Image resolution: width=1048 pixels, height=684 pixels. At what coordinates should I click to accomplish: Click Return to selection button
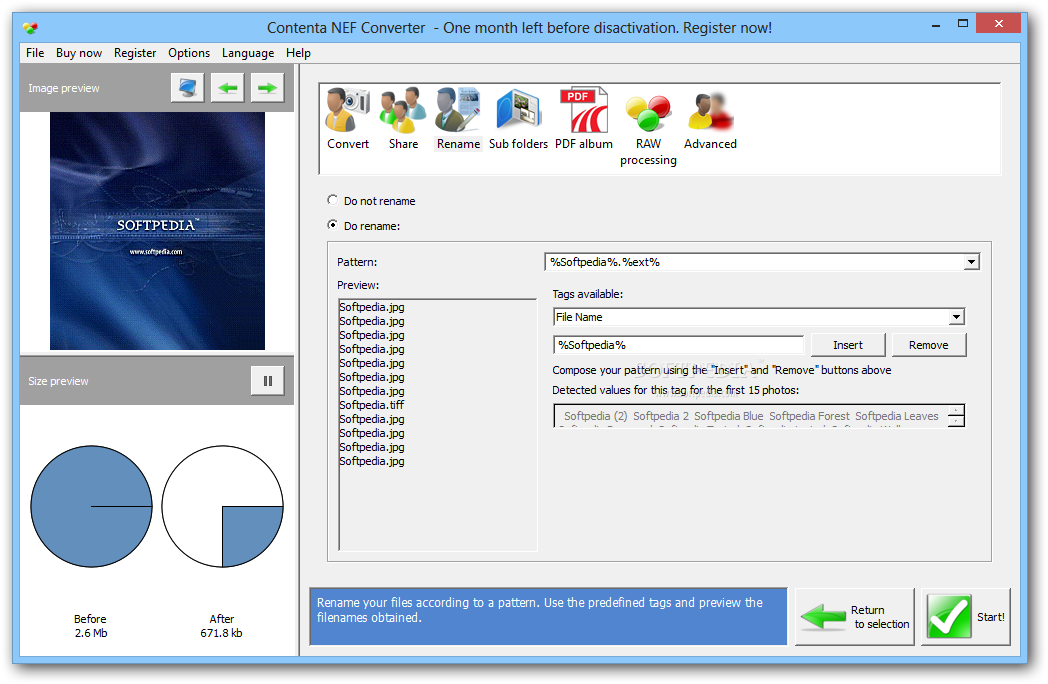coord(854,616)
